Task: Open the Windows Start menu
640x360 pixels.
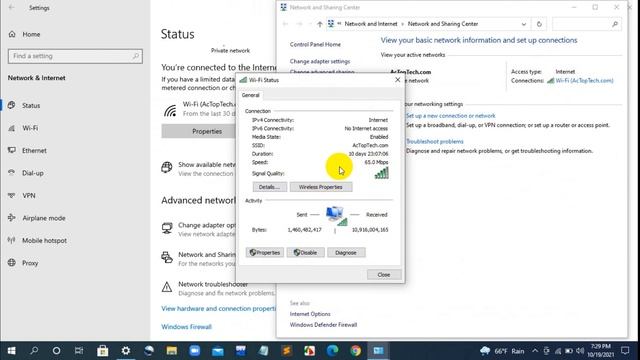Action: [x=11, y=351]
